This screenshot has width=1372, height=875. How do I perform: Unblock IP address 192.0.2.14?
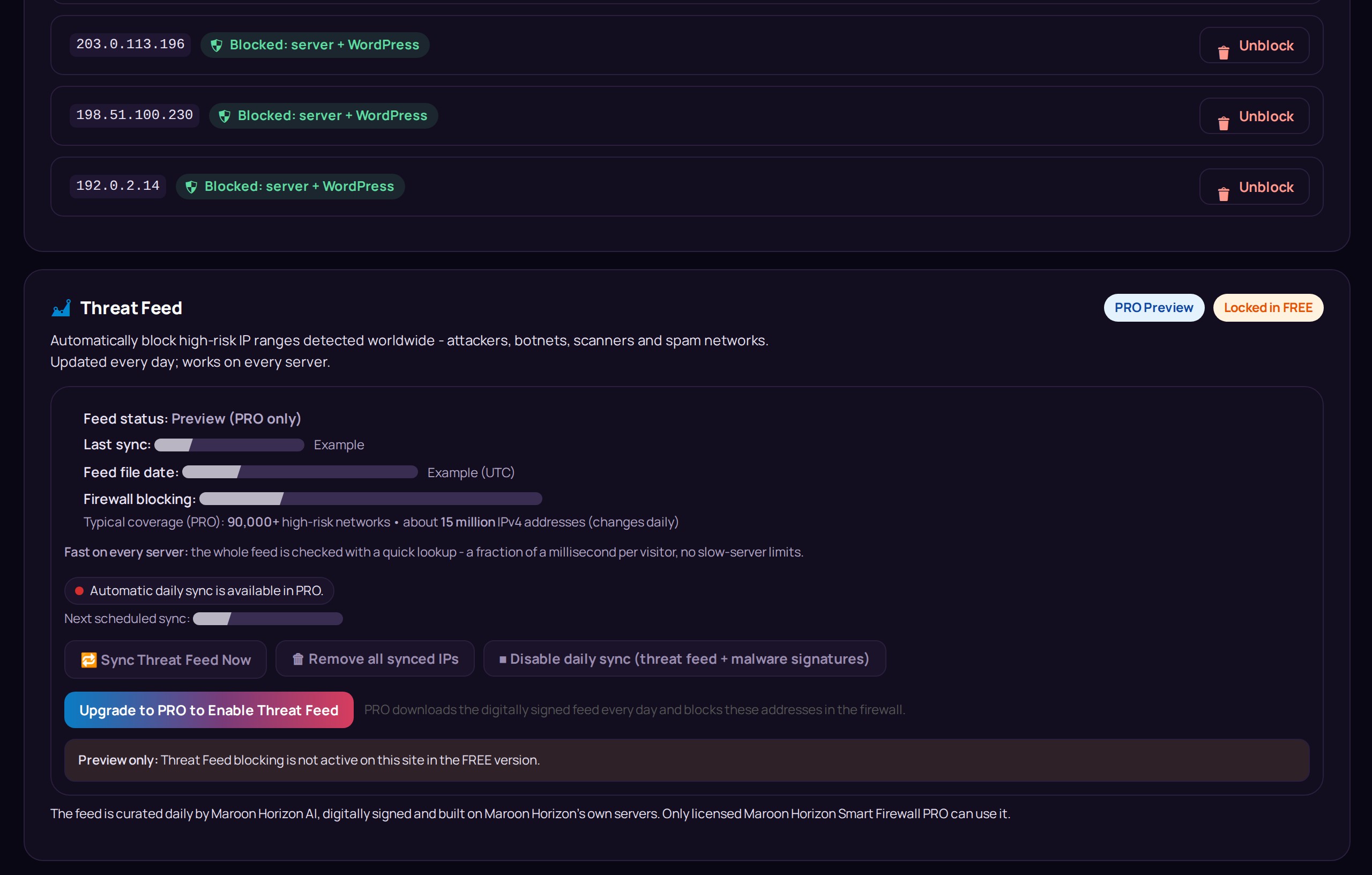pos(1254,187)
